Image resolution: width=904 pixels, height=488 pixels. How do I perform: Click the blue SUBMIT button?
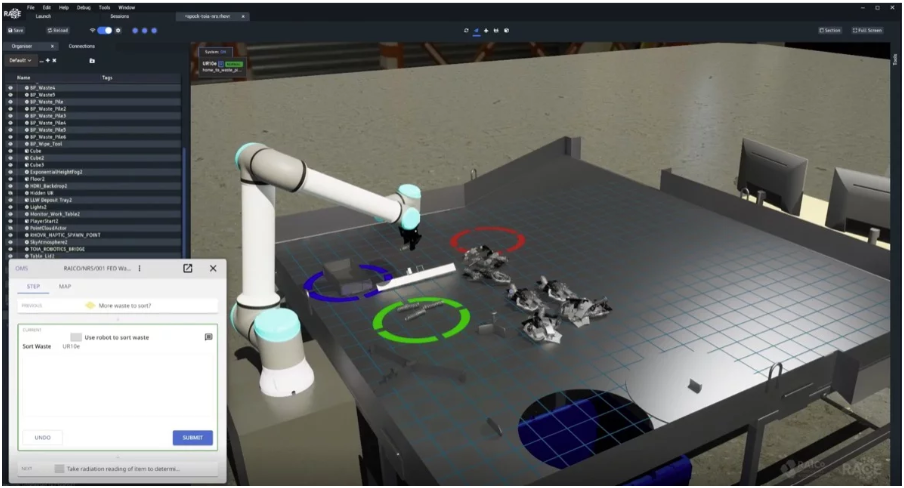[x=193, y=437]
